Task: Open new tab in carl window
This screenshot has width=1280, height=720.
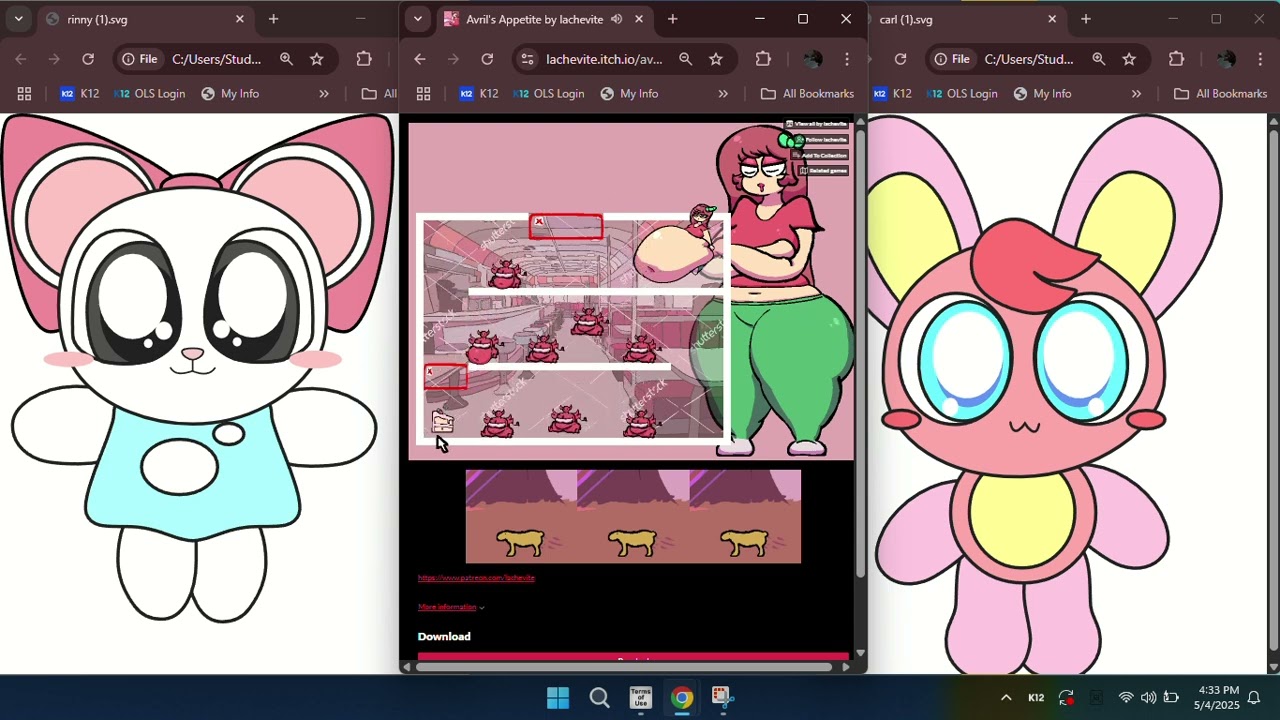Action: [x=1085, y=19]
